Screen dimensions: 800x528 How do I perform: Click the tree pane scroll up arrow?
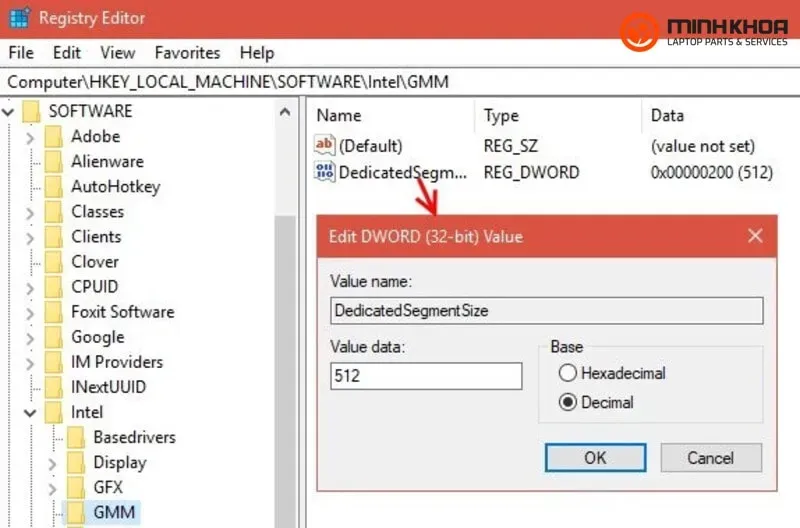click(285, 112)
